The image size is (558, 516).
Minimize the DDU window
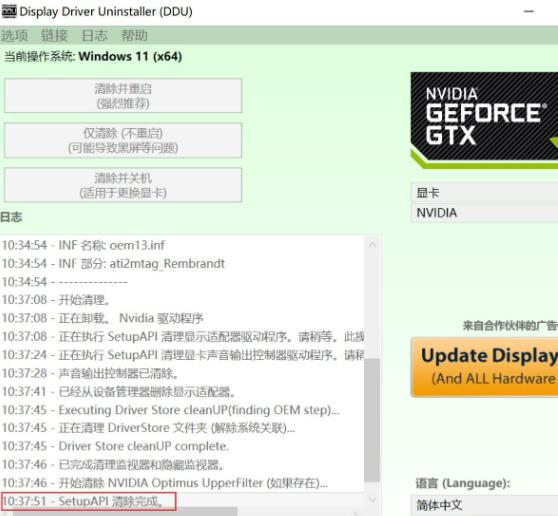pyautogui.click(x=529, y=11)
